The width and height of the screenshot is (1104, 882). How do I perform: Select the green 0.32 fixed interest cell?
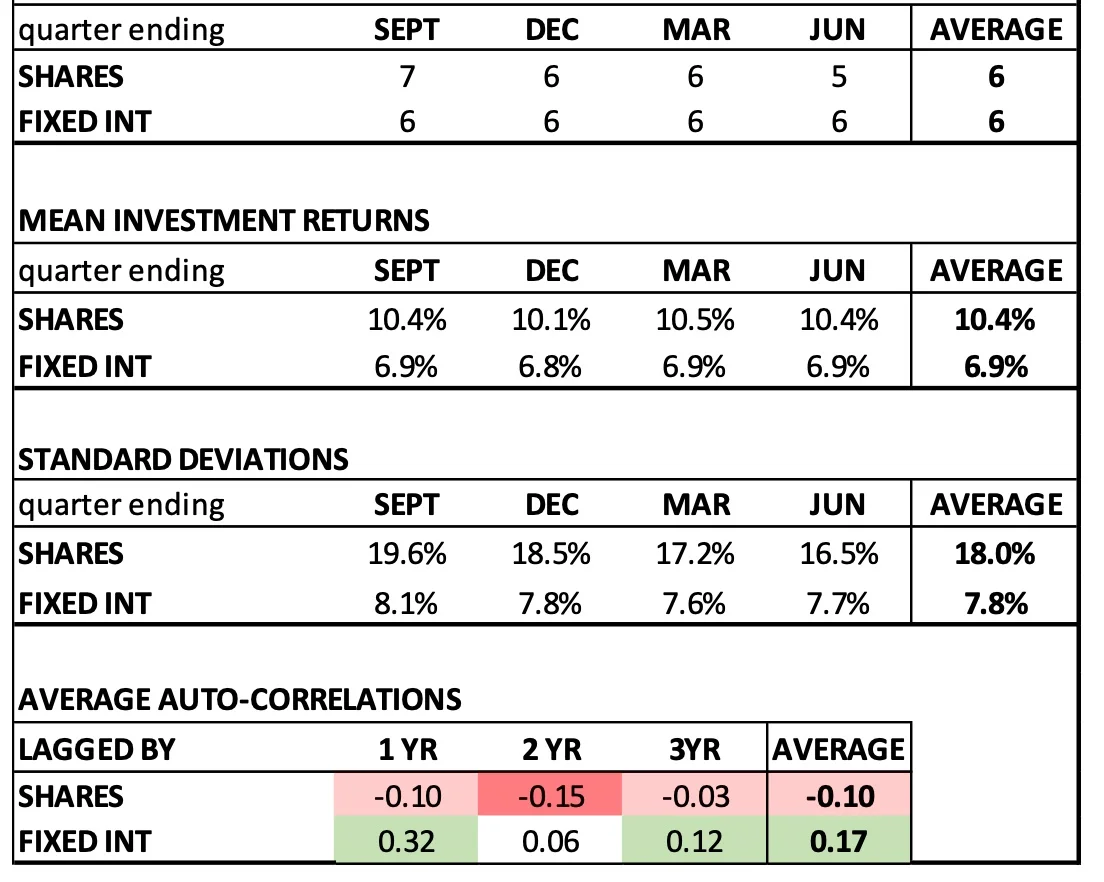coord(406,841)
